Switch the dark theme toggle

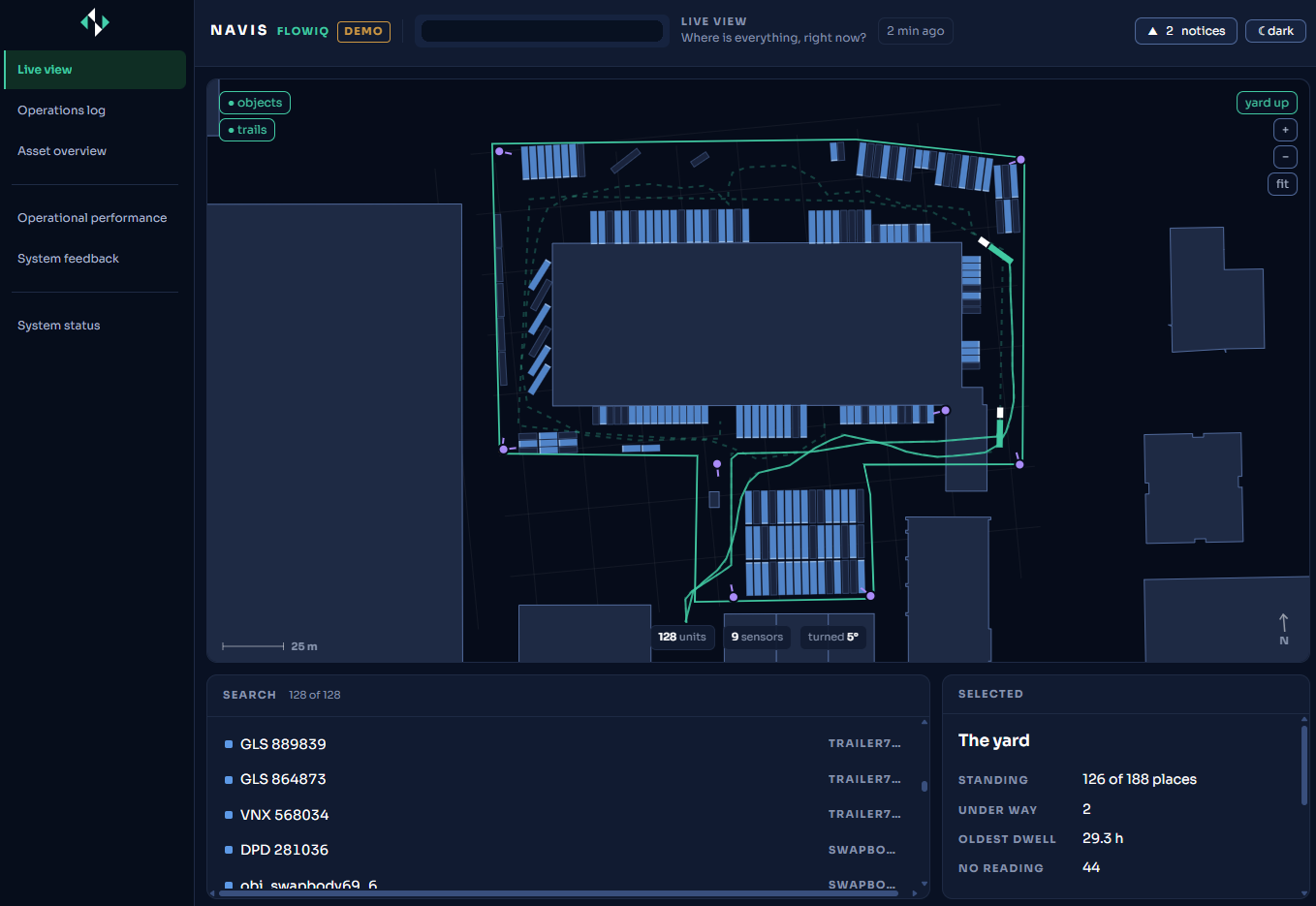tap(1275, 31)
